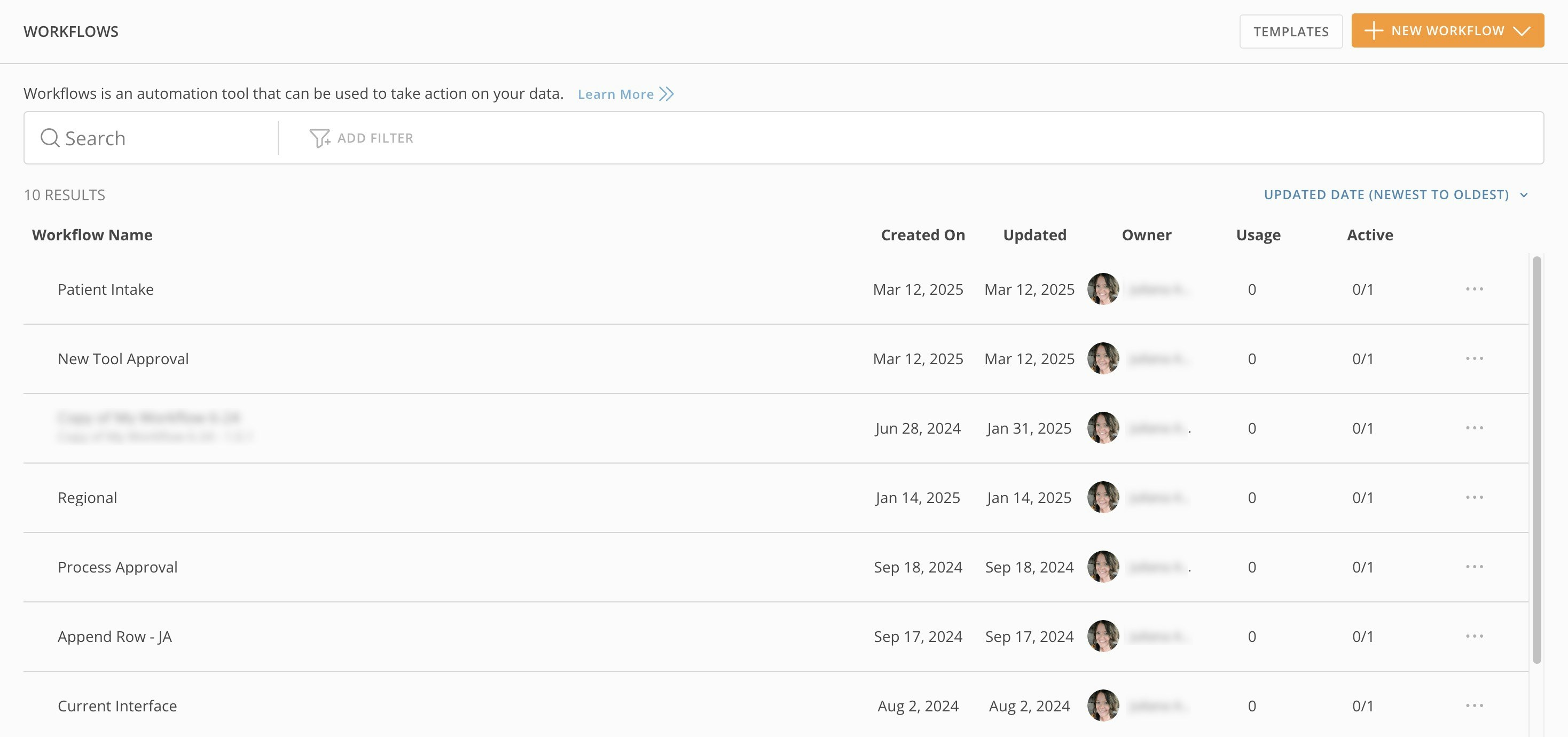Click the Add Filter funnel icon

point(319,138)
